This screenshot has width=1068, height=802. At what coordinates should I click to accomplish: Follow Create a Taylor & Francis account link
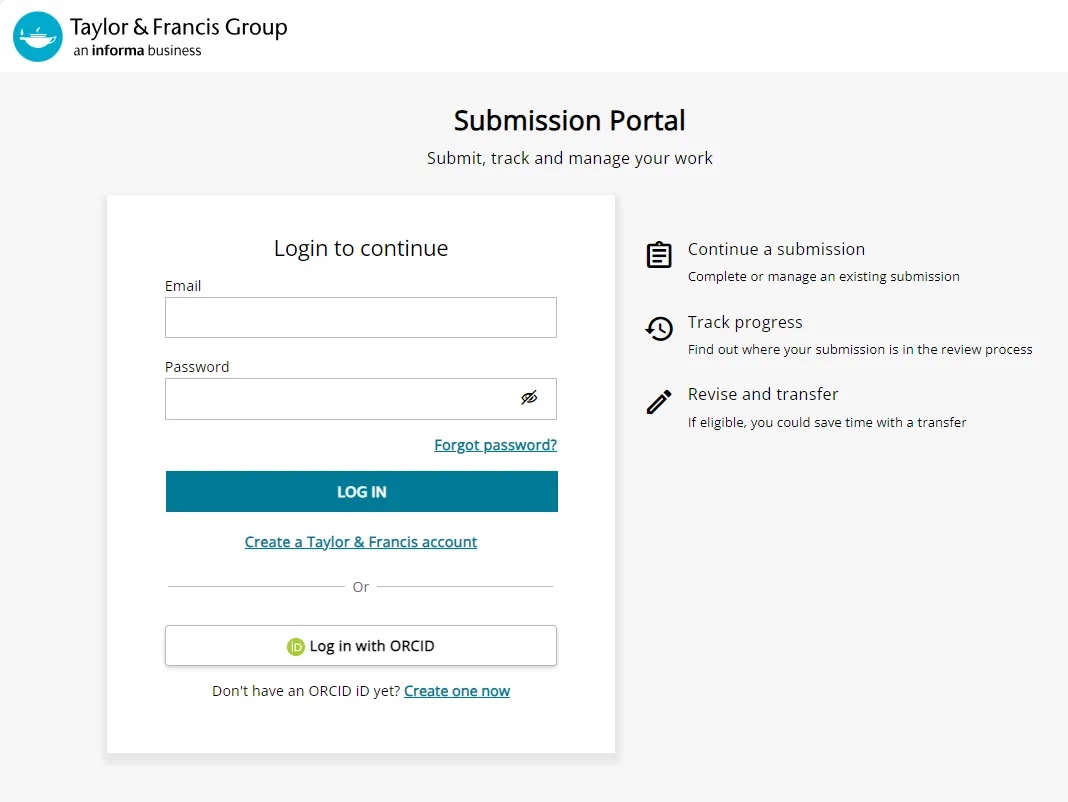(x=360, y=541)
